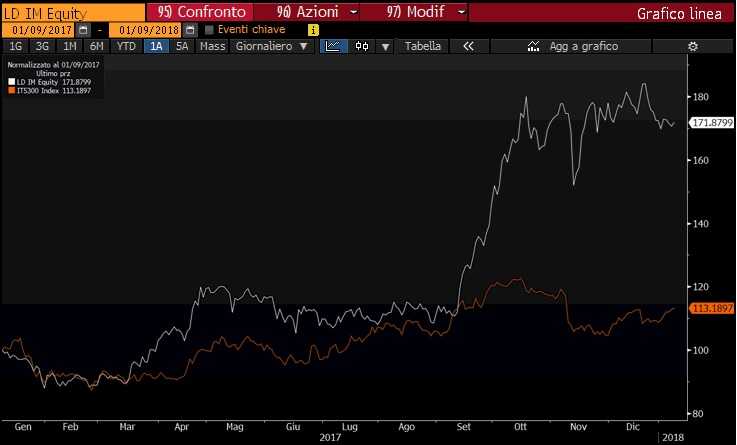Open chart settings gear icon

pos(692,46)
